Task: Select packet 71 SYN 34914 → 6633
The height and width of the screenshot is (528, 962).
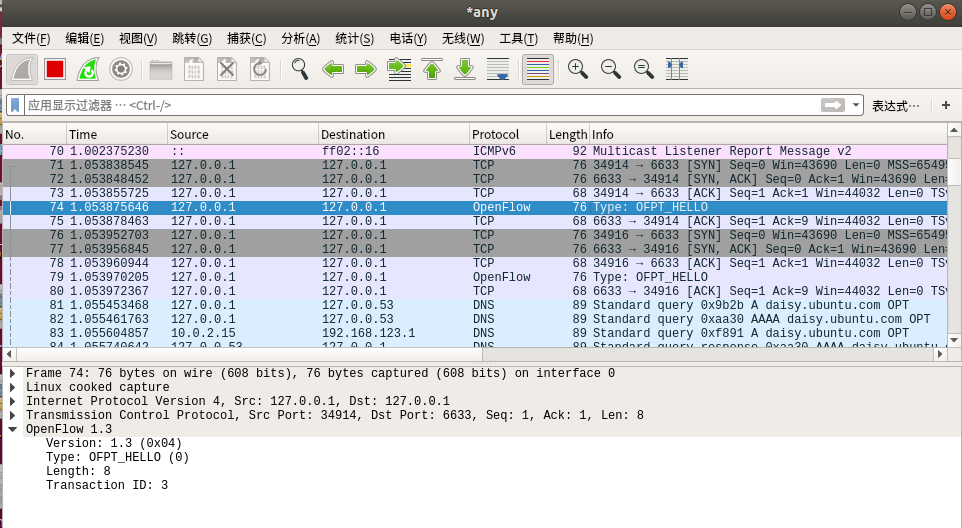Action: point(475,165)
